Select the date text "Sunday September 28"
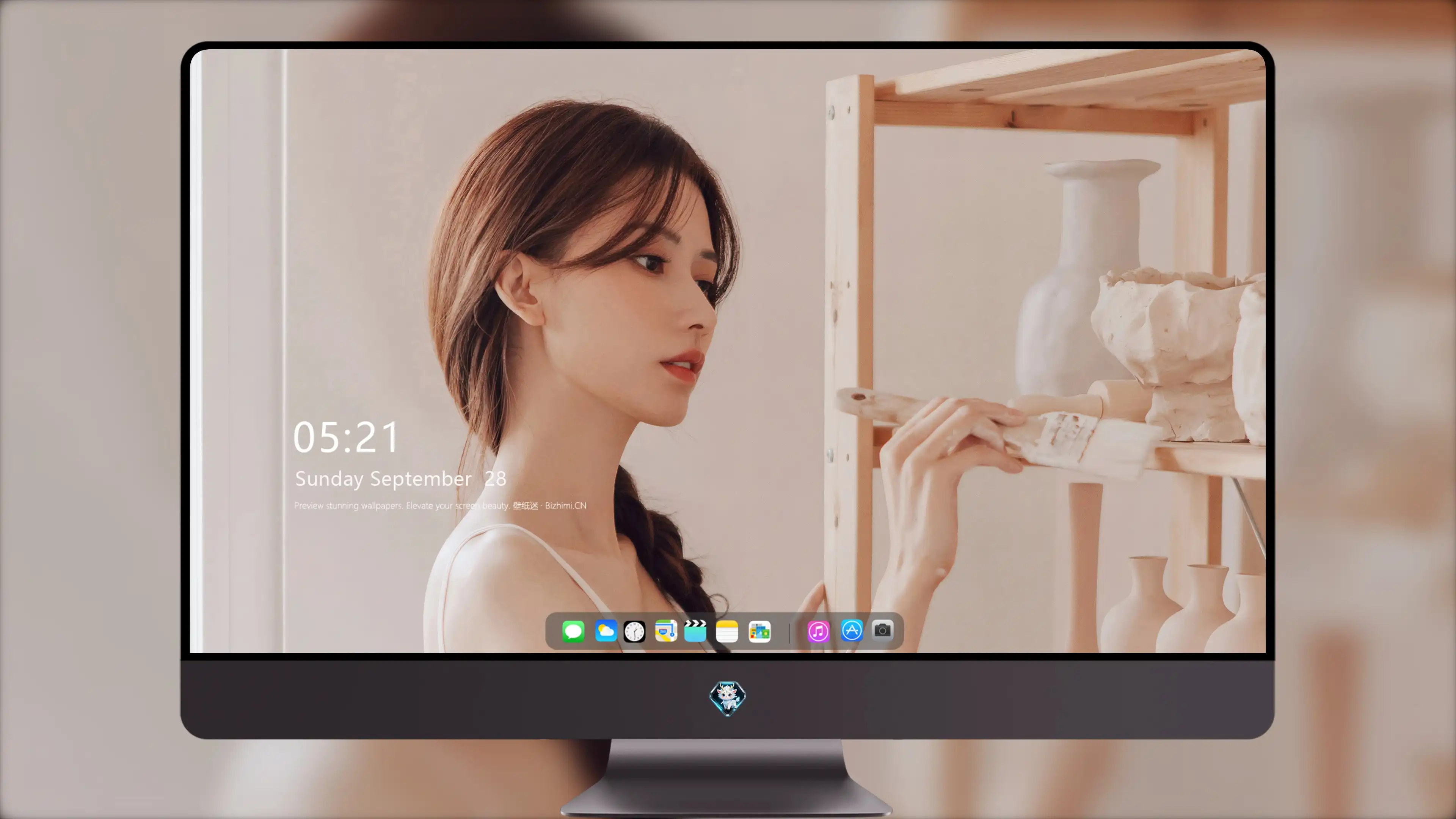This screenshot has width=1456, height=819. click(401, 479)
